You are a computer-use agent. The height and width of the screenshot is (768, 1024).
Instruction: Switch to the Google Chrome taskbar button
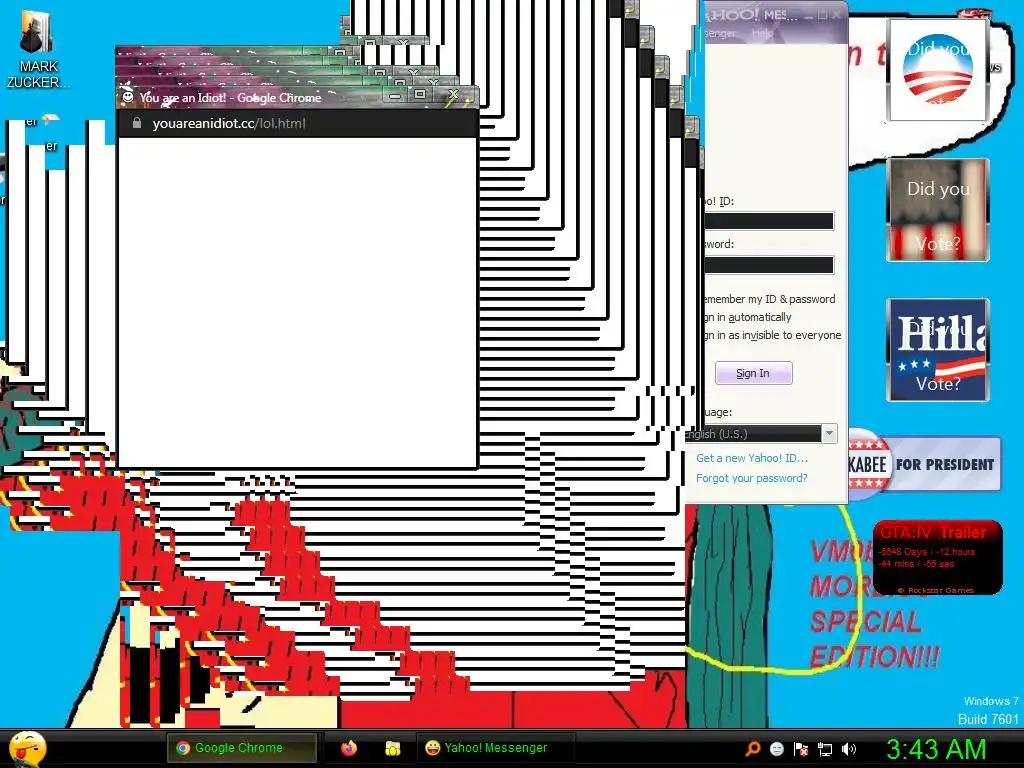(x=241, y=748)
